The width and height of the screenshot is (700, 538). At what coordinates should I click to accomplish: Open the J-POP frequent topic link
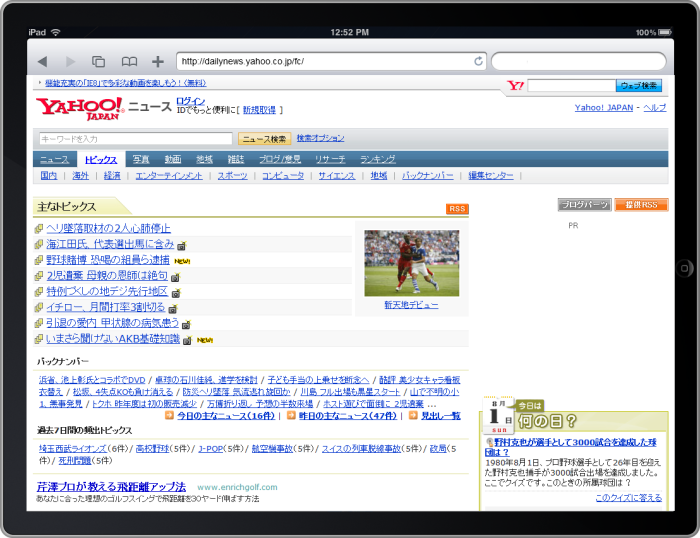(210, 449)
